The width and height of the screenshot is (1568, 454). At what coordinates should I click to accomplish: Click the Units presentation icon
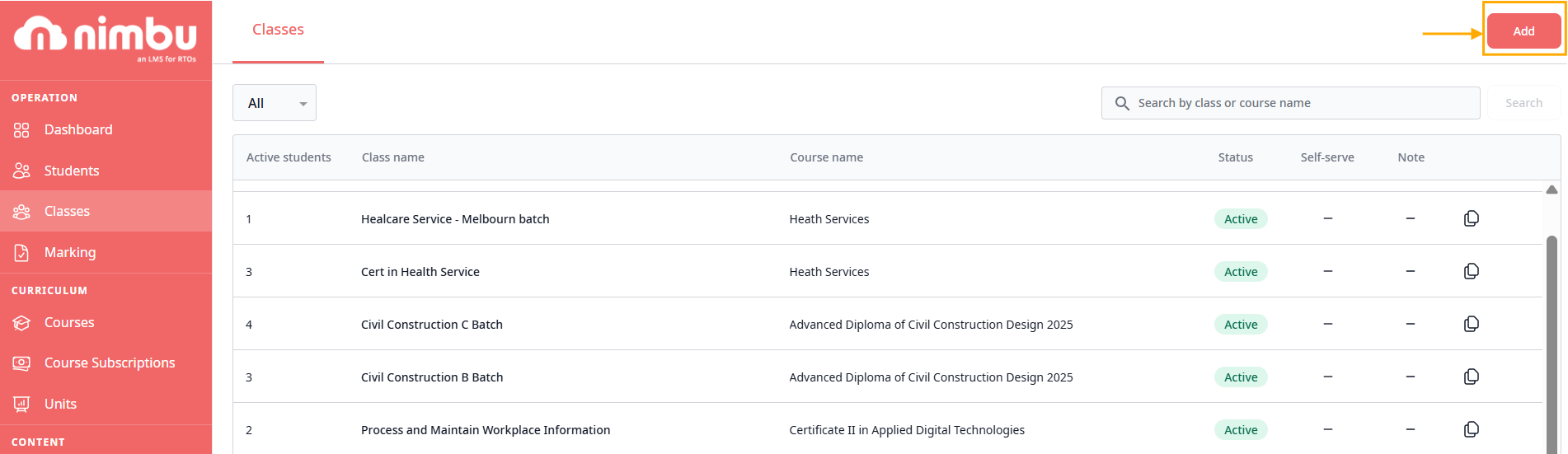[21, 404]
